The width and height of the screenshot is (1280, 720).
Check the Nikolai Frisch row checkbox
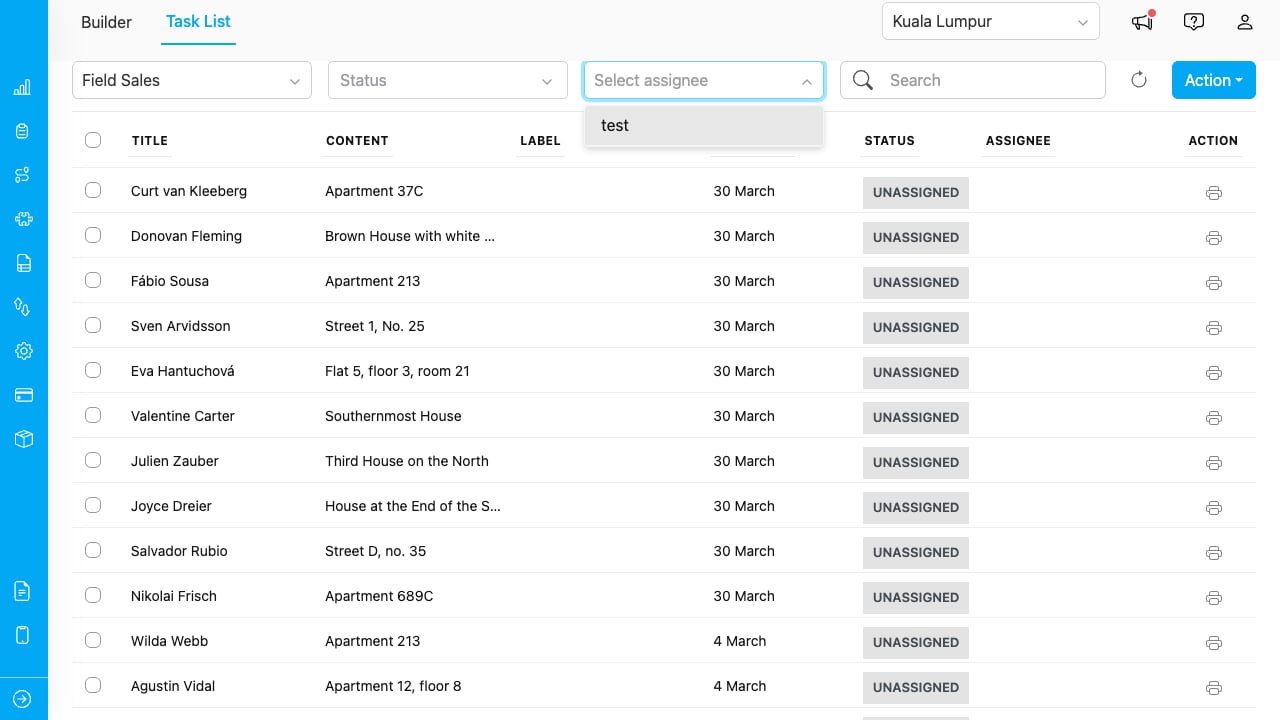pyautogui.click(x=93, y=595)
